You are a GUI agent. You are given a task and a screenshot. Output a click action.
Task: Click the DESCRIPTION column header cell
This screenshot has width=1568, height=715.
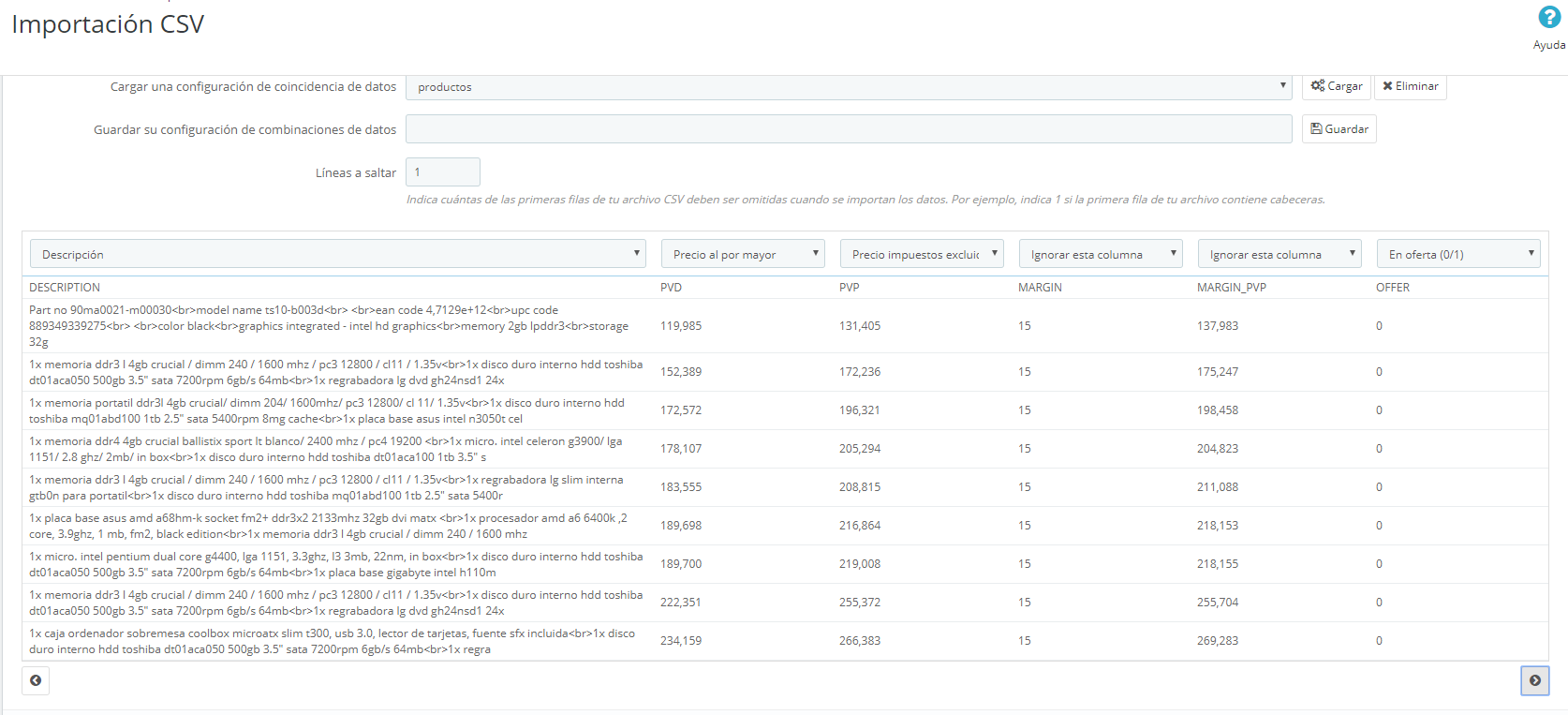(x=65, y=288)
